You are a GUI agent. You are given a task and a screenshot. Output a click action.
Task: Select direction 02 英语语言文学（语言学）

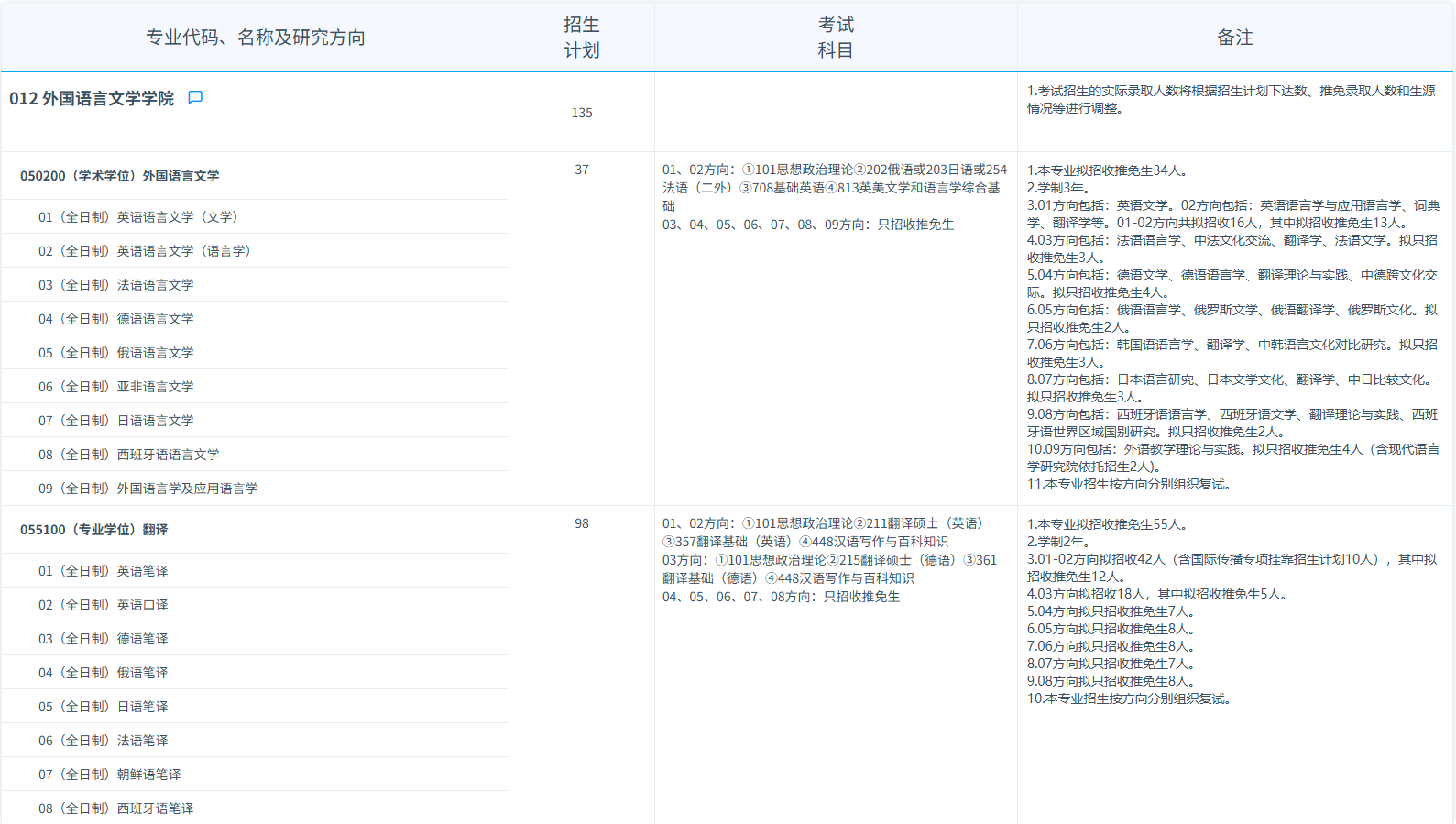coord(145,251)
